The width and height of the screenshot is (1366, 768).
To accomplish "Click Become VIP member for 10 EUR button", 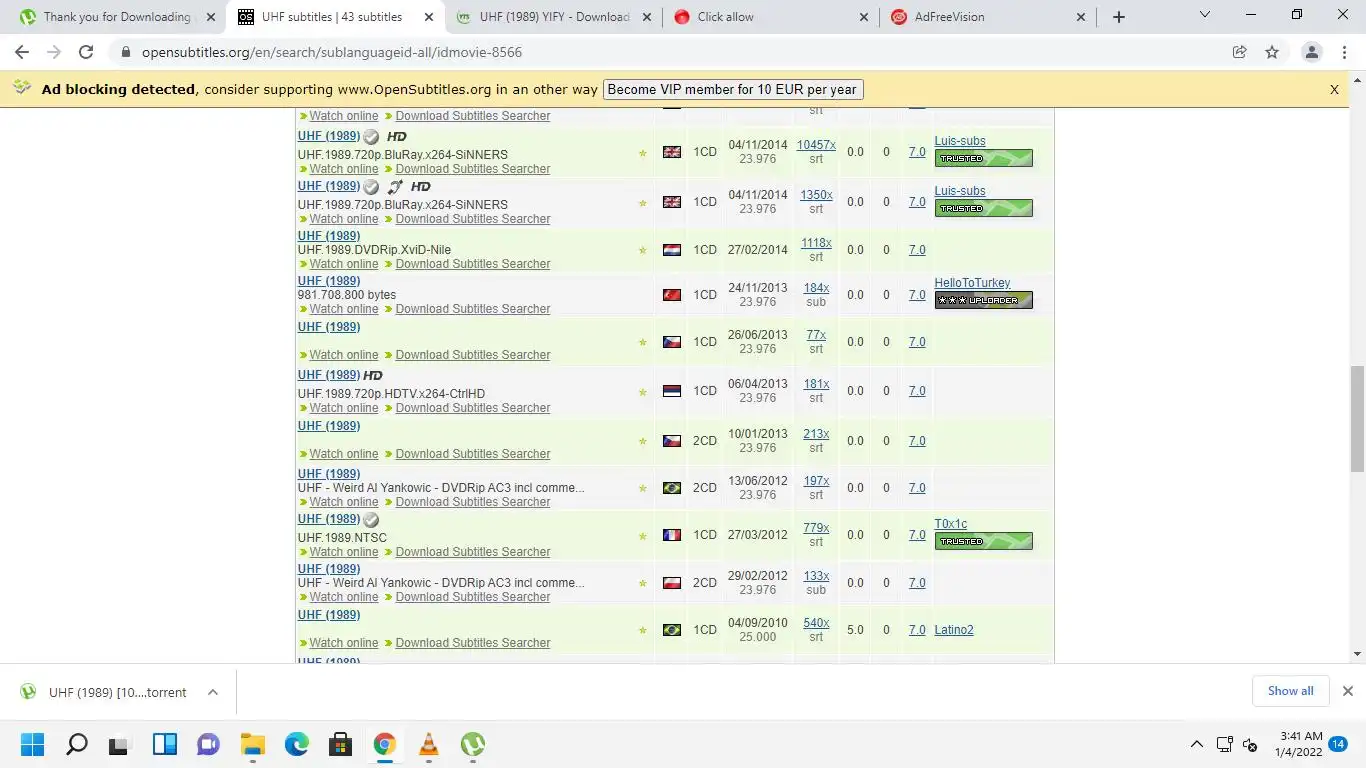I will click(x=732, y=89).
